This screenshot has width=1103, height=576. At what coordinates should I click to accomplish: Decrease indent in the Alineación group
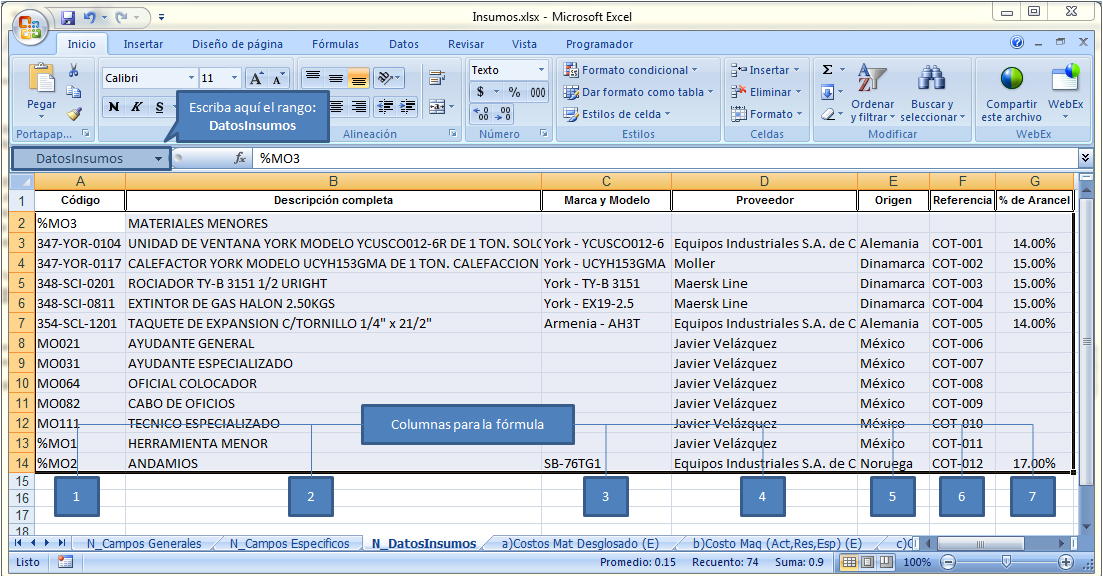tap(385, 107)
